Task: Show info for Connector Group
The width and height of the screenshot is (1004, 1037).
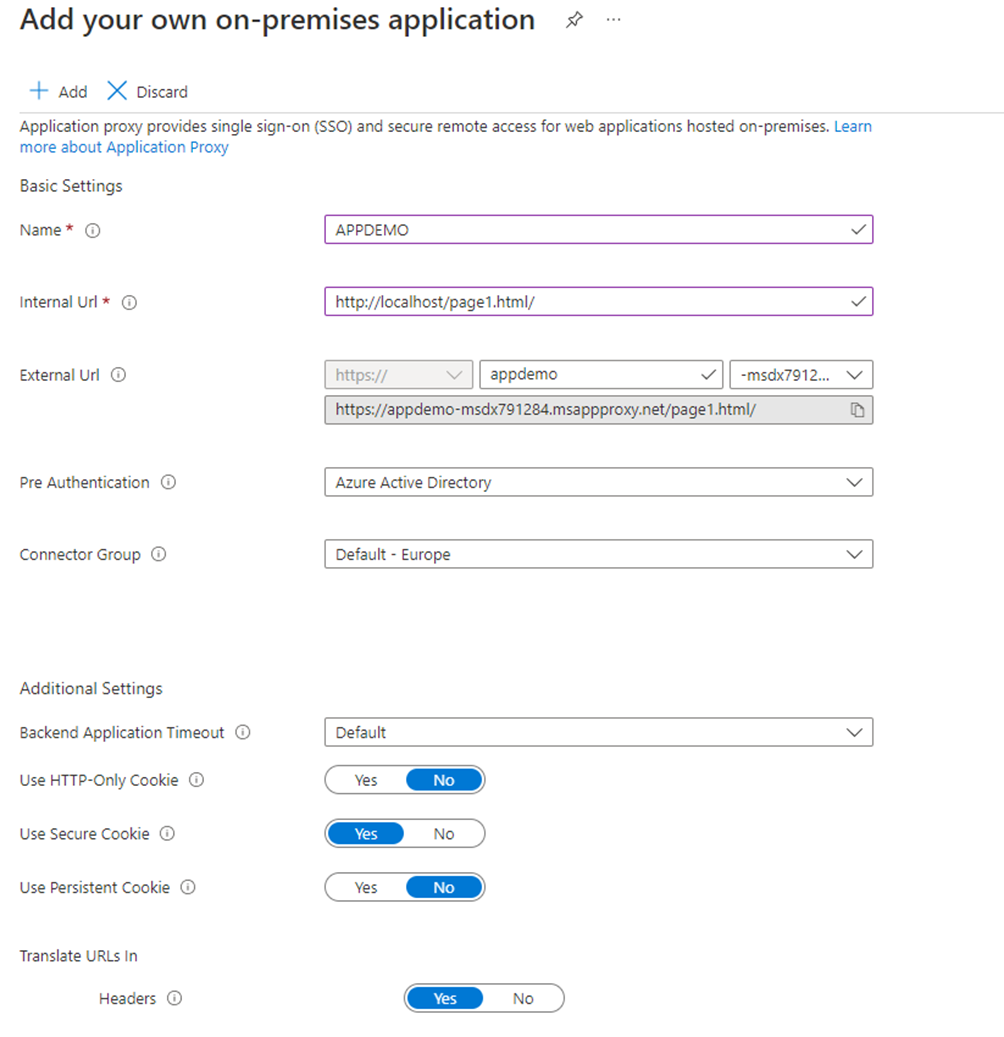Action: pos(159,554)
